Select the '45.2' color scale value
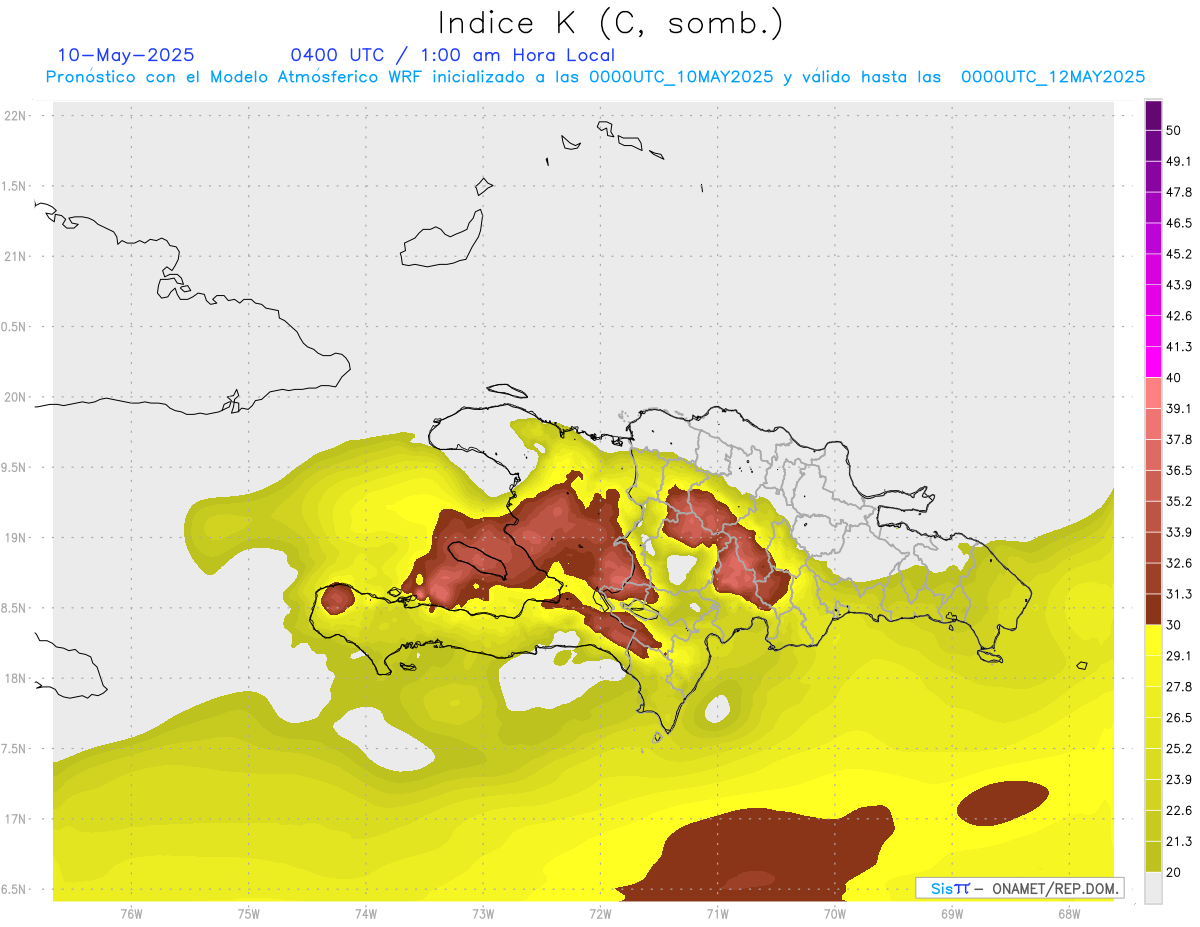 pyautogui.click(x=1178, y=254)
